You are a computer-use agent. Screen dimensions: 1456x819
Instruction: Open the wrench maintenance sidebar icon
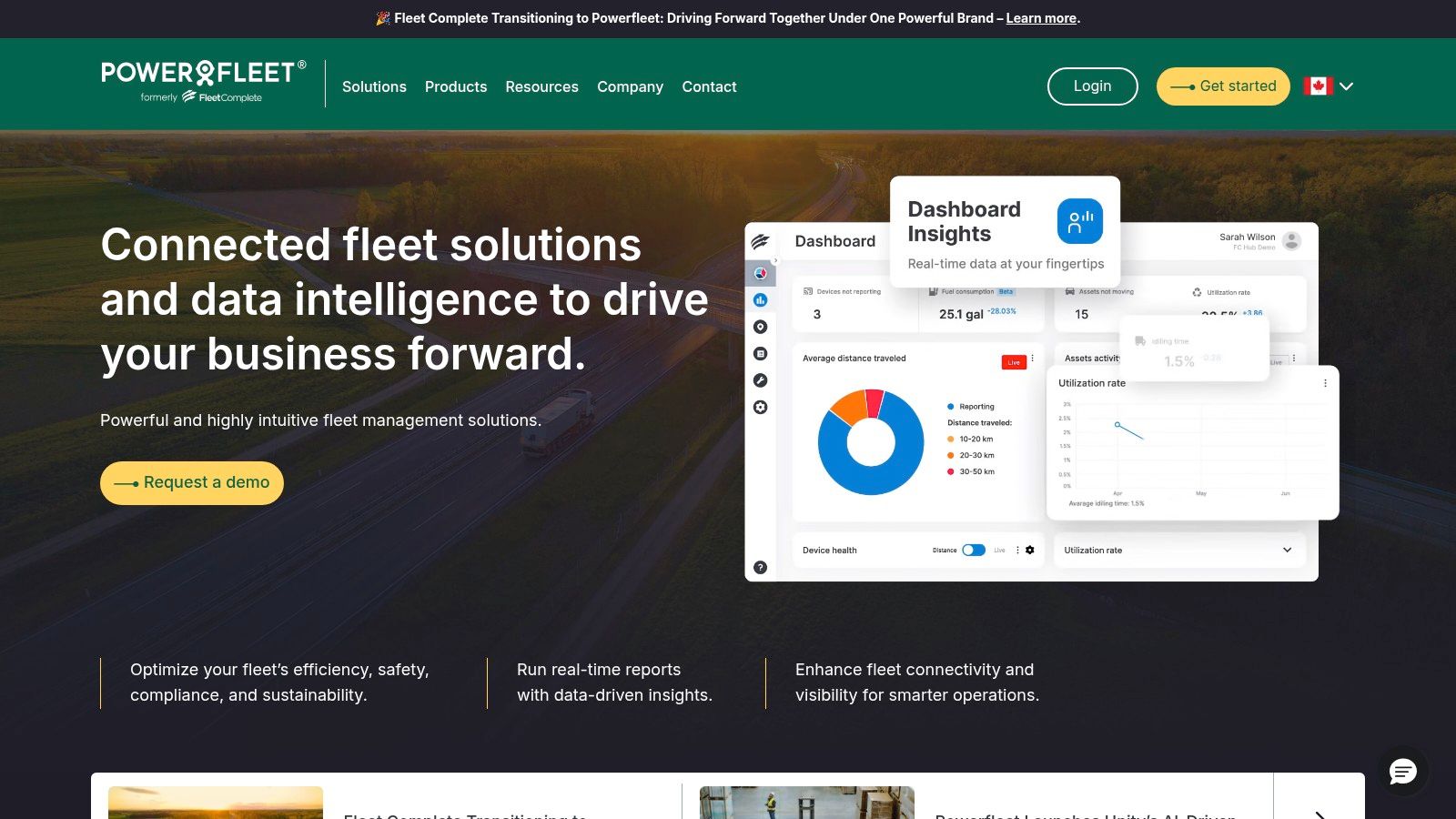[761, 380]
